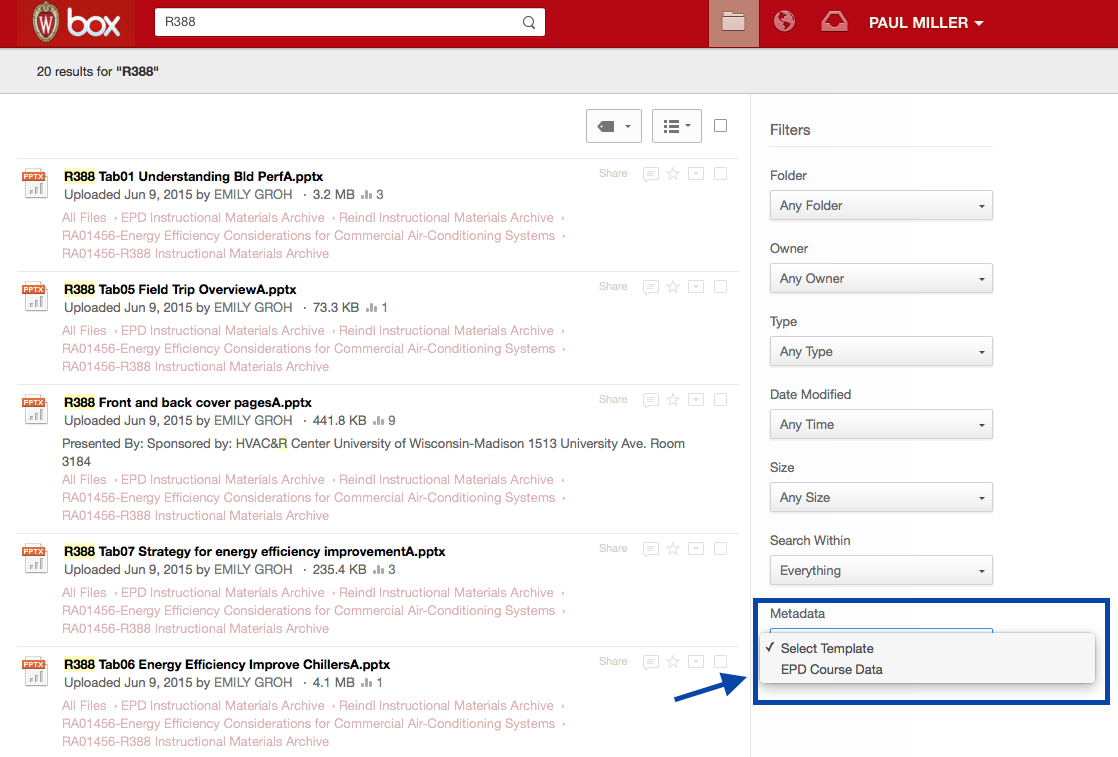Open the upload tray icon in header
Image resolution: width=1118 pixels, height=757 pixels.
tap(834, 21)
